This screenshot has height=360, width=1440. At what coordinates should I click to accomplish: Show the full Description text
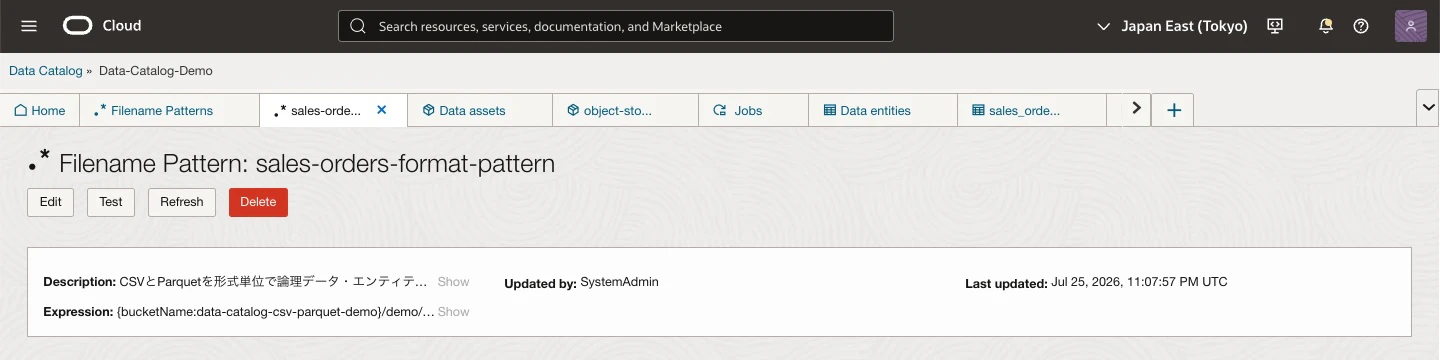(x=453, y=282)
